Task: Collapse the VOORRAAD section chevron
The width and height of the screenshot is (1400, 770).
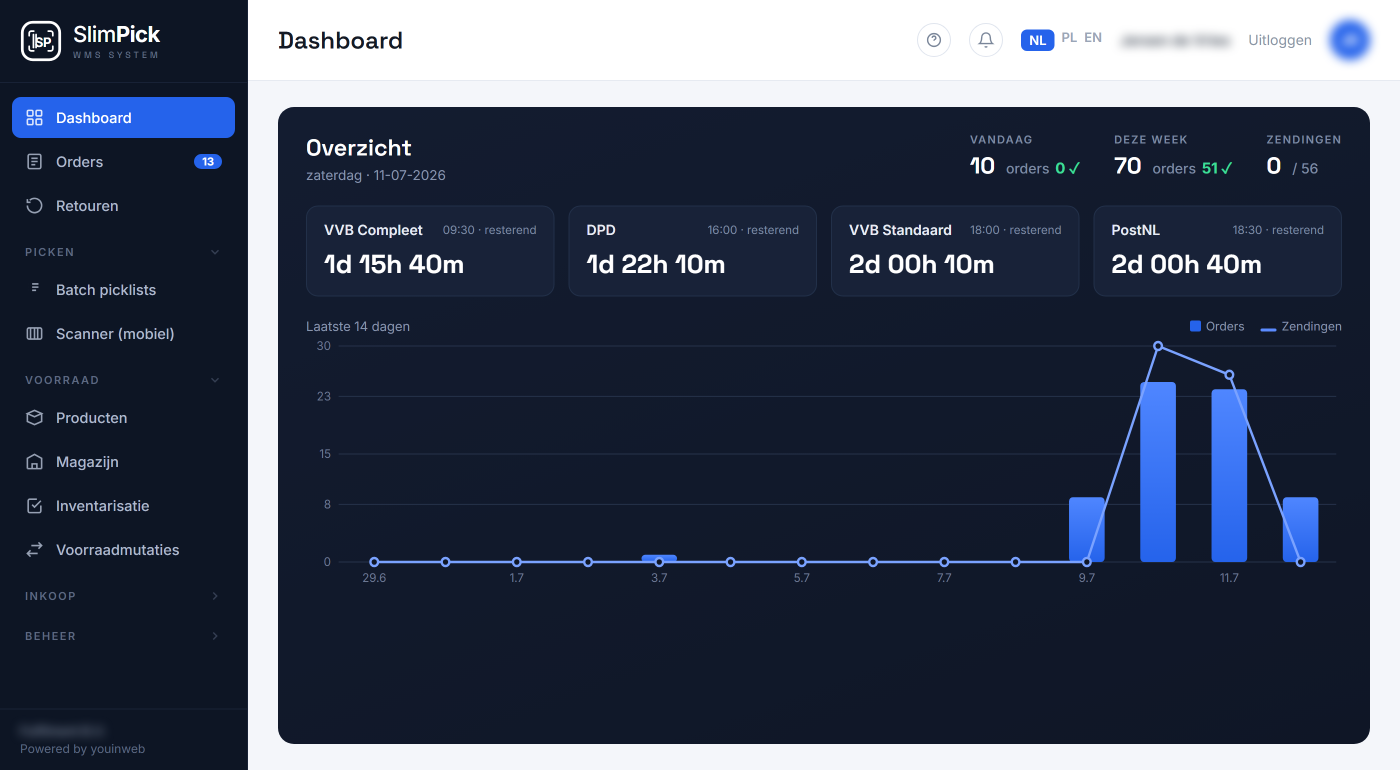Action: coord(215,380)
